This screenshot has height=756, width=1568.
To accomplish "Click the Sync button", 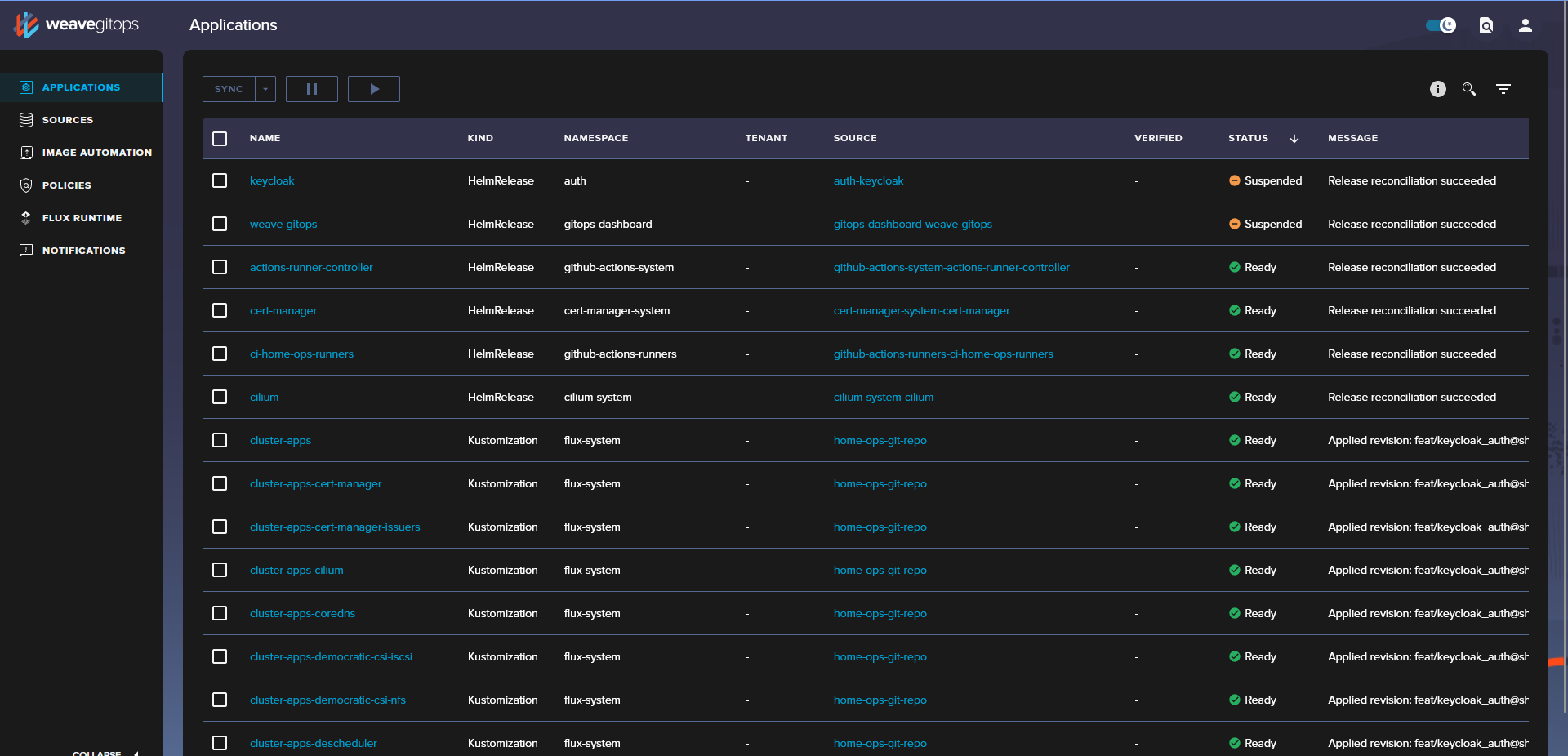I will click(229, 89).
